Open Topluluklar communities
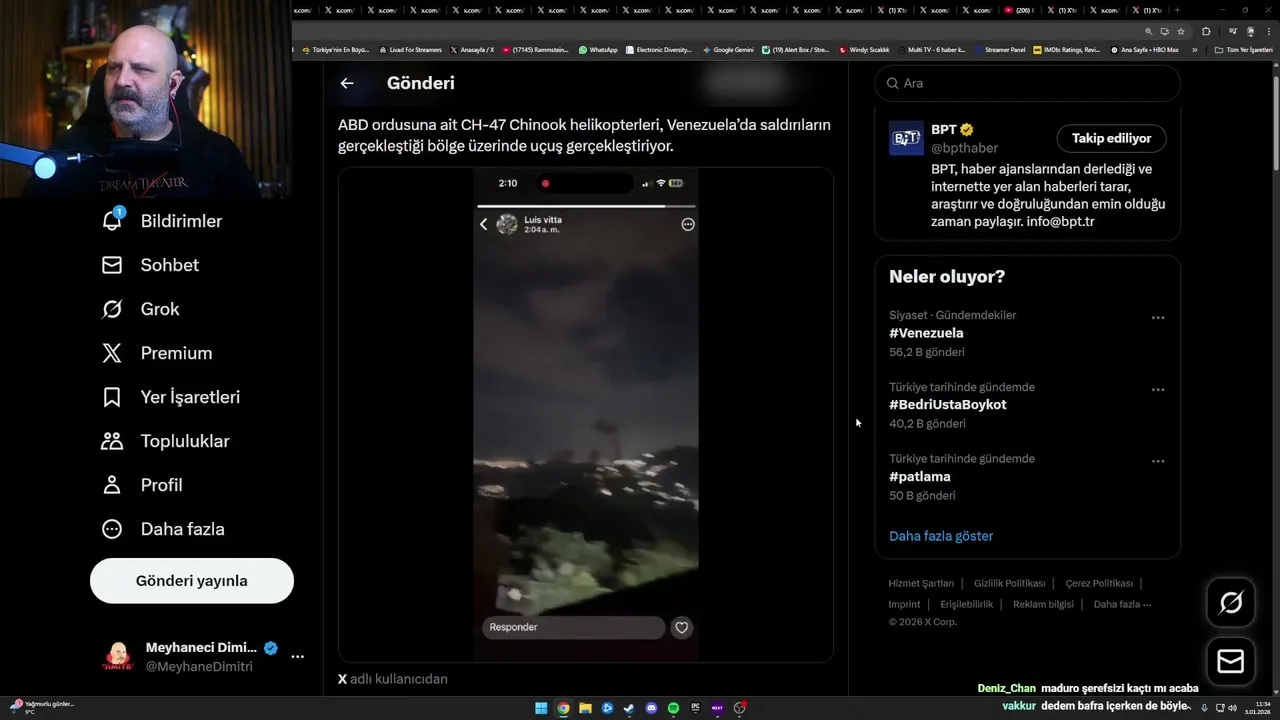This screenshot has width=1280, height=720. click(165, 441)
